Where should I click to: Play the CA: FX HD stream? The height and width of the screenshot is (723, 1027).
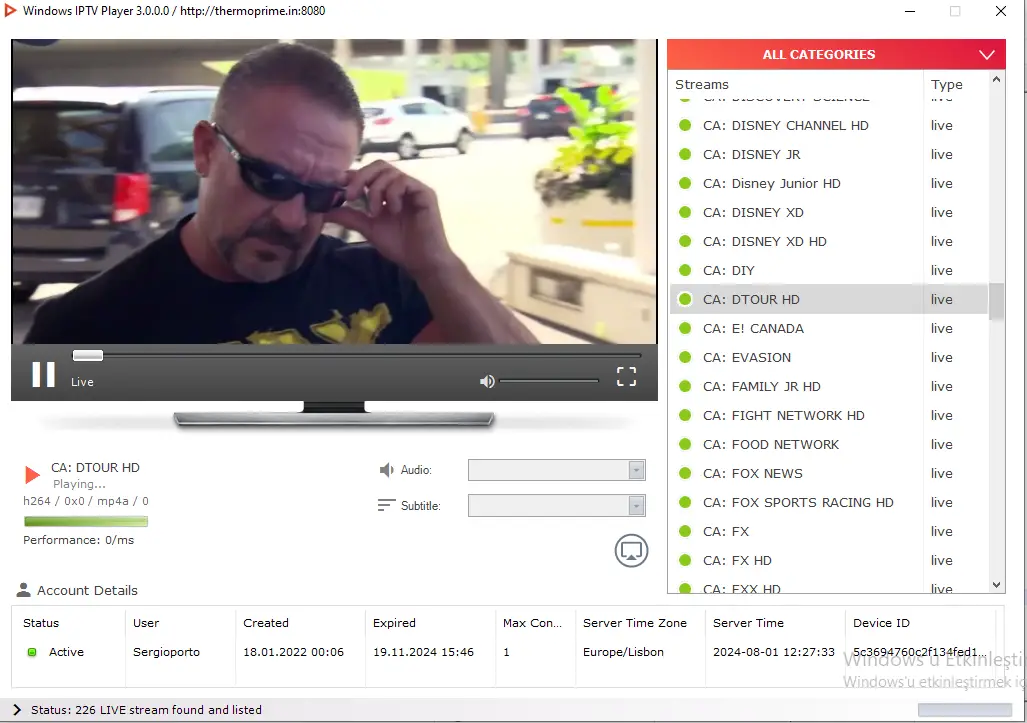(x=829, y=560)
